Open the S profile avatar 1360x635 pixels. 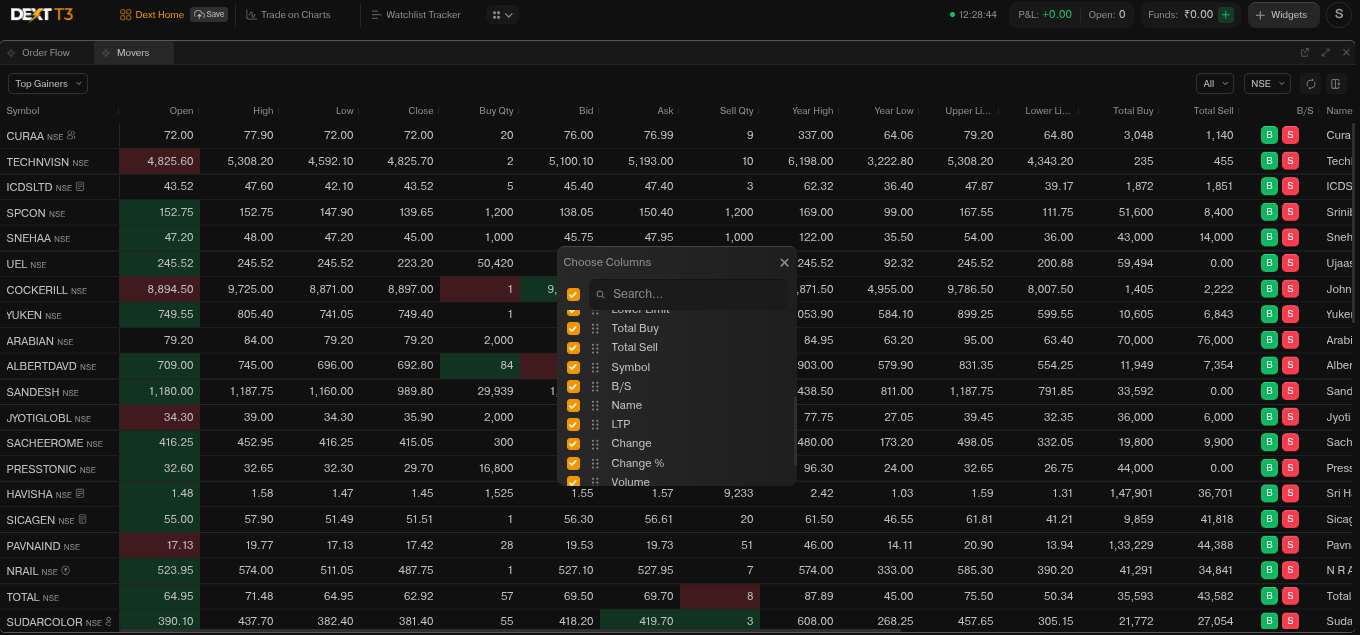(1339, 15)
